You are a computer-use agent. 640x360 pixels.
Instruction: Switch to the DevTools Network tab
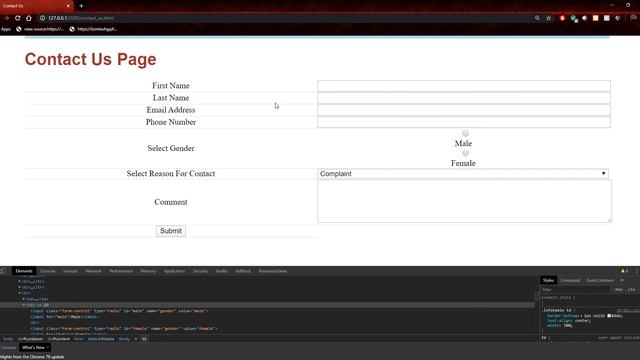(93, 271)
